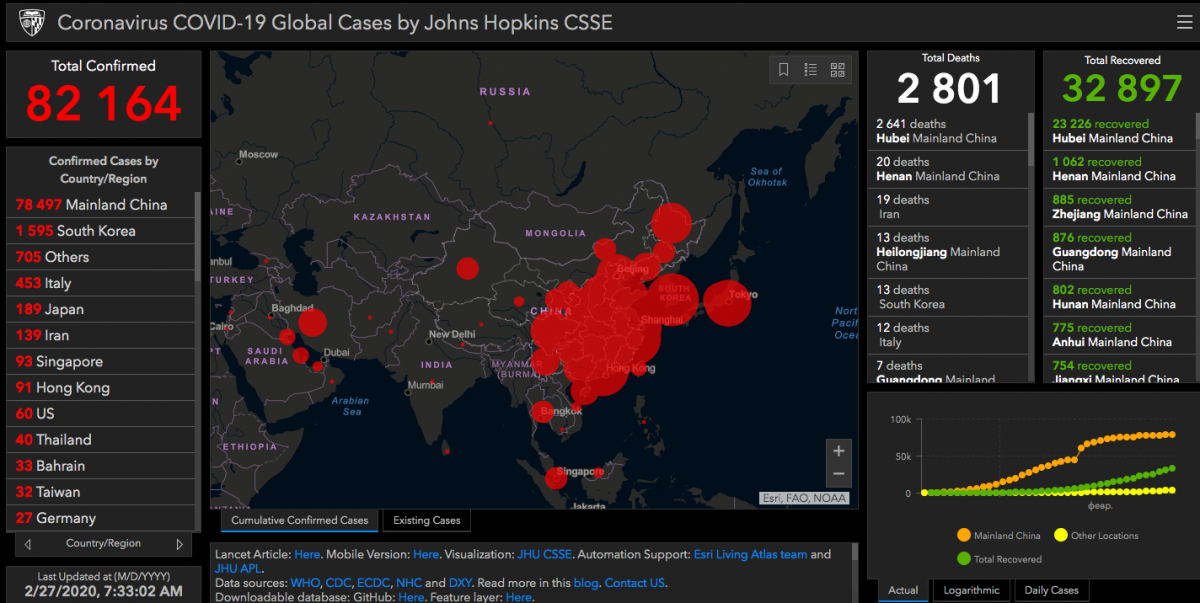This screenshot has height=603, width=1200.
Task: Click the yellow Other Locations legend dot
Action: pyautogui.click(x=1061, y=535)
